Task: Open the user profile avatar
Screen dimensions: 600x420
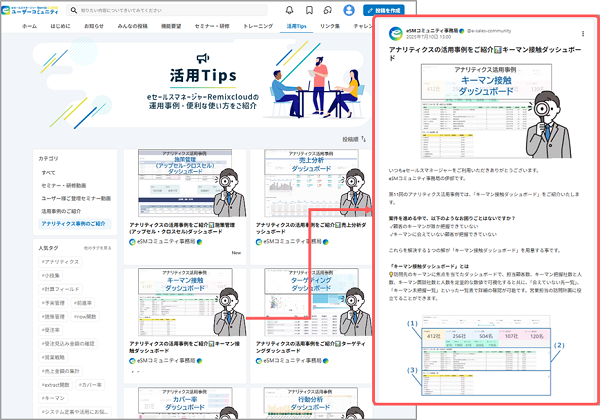Action: point(349,10)
